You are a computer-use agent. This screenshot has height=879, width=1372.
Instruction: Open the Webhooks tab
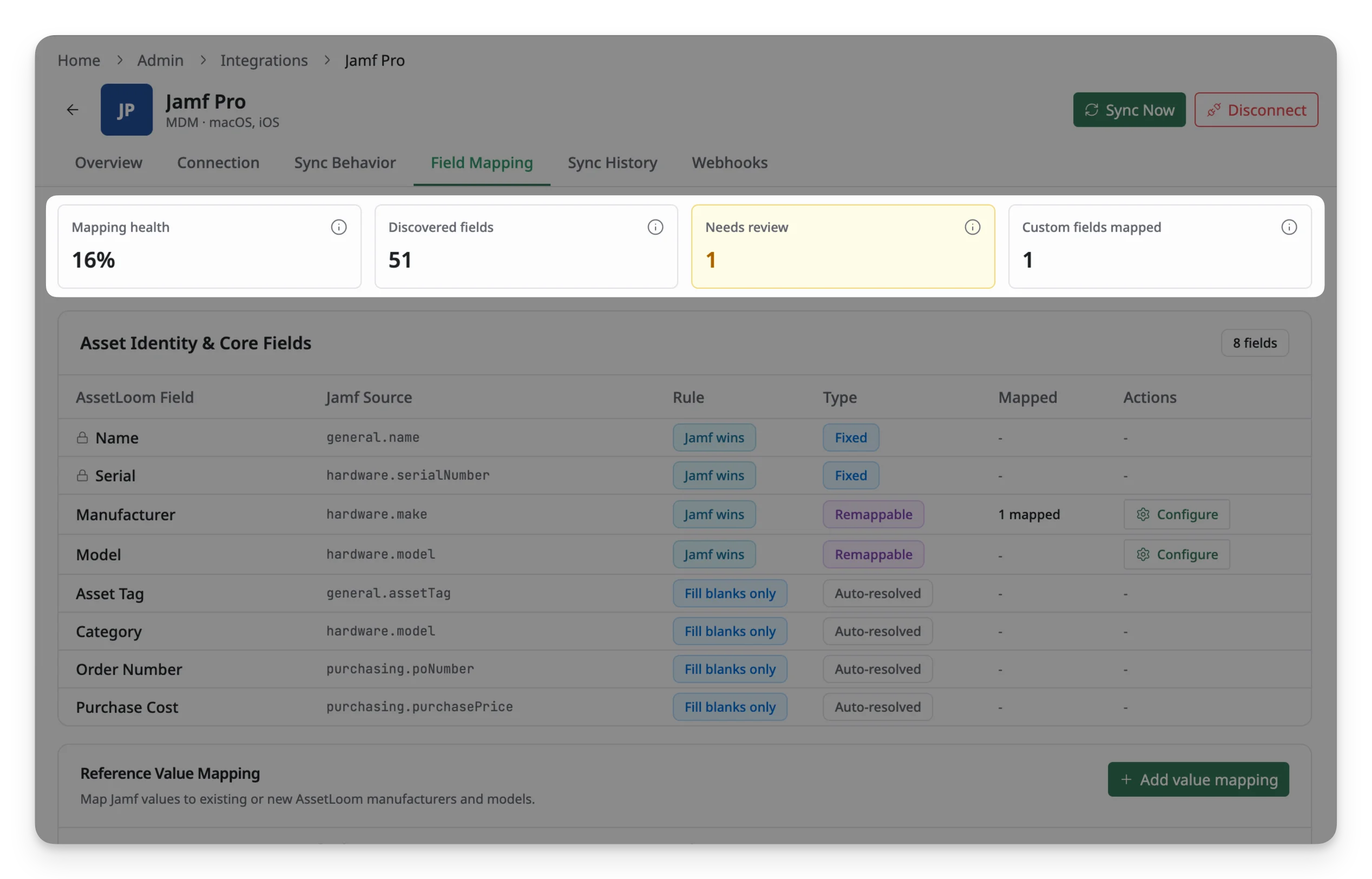click(x=729, y=163)
